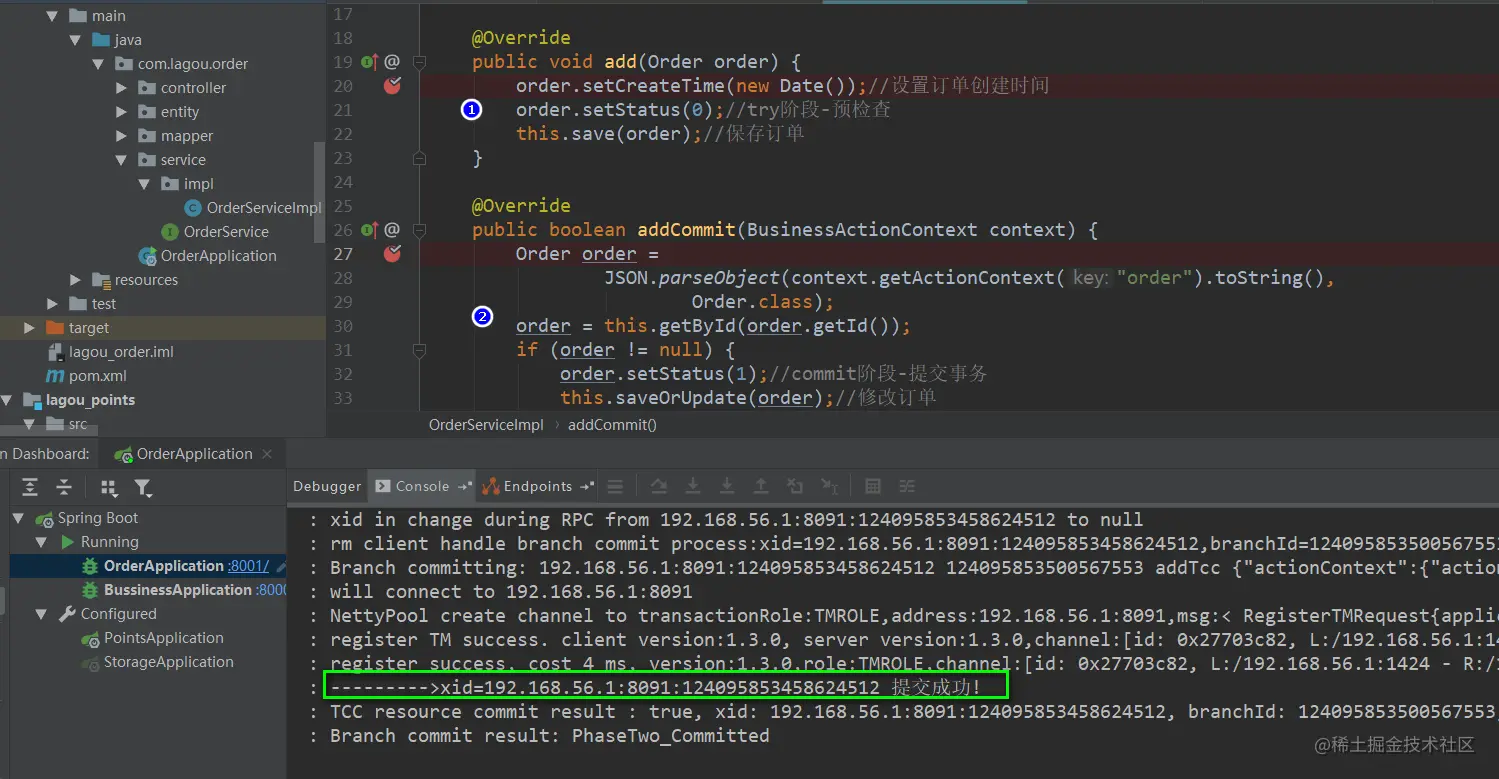Expand the target folder
This screenshot has width=1499, height=779.
29,328
